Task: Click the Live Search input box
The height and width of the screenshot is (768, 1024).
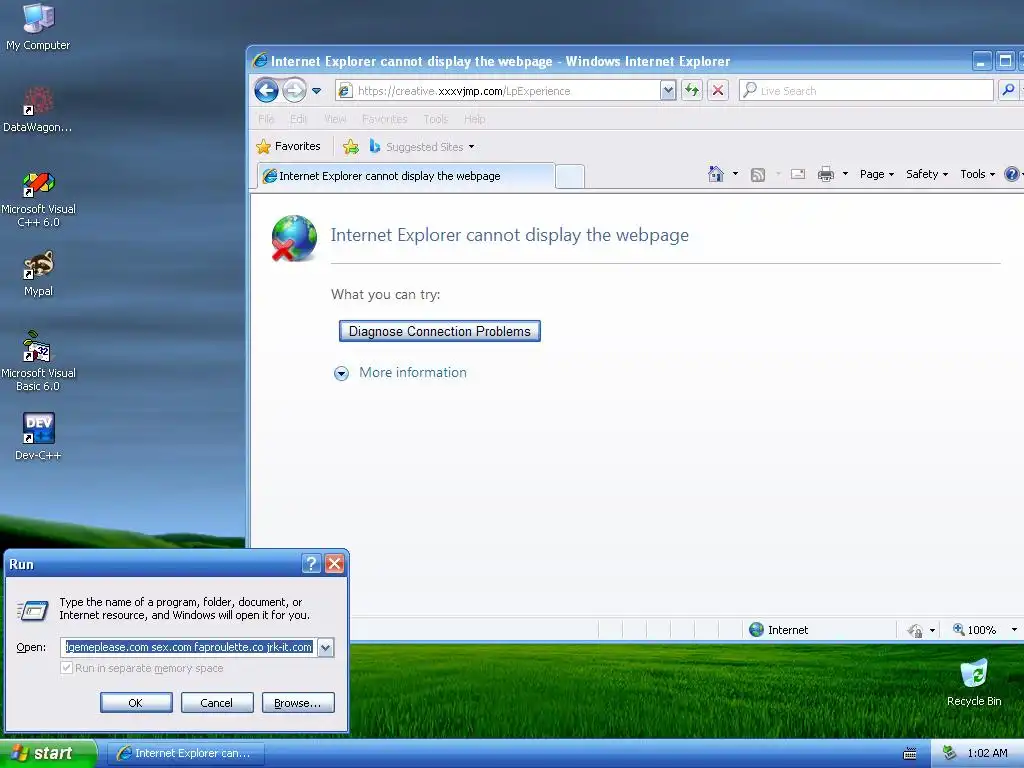Action: [866, 91]
